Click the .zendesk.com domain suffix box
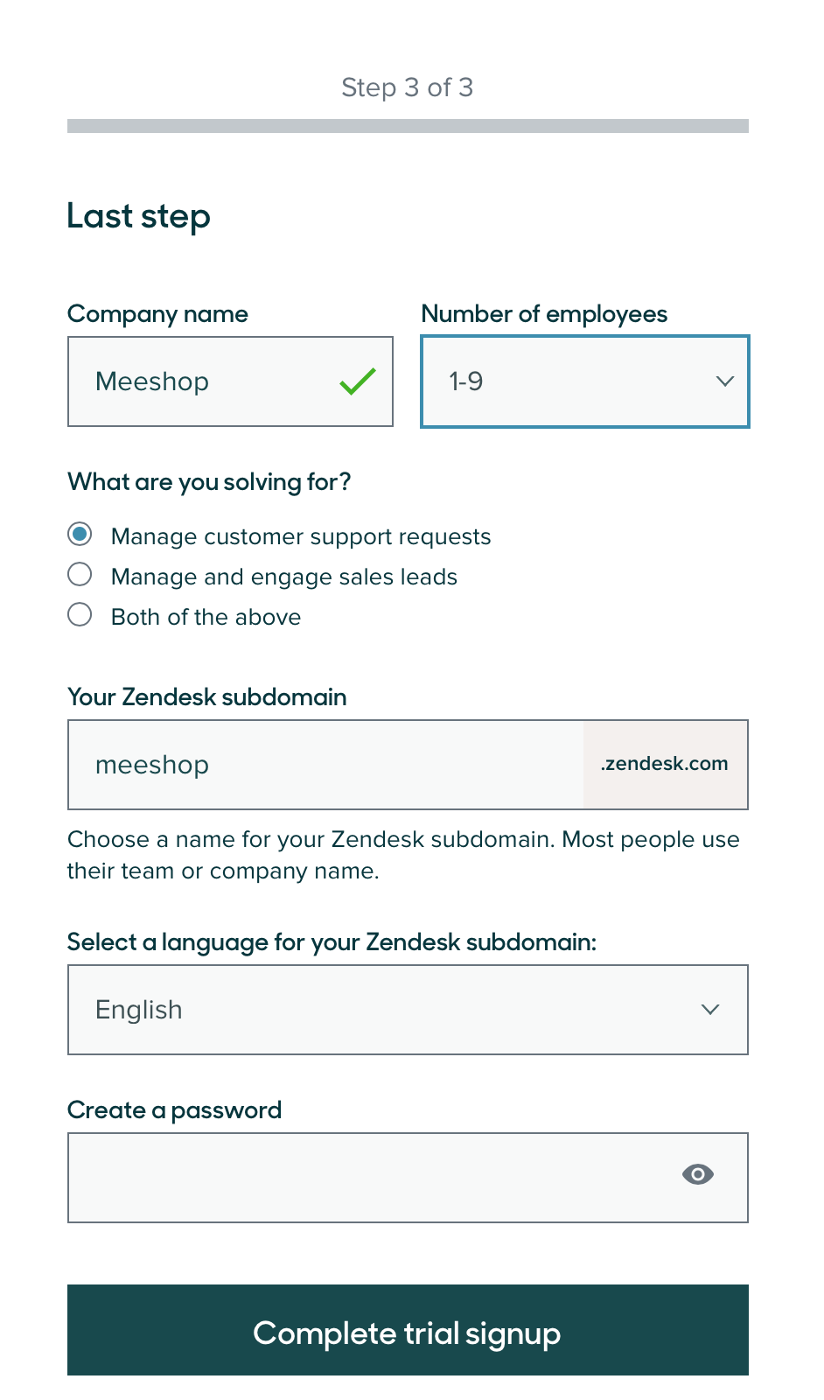 point(665,764)
